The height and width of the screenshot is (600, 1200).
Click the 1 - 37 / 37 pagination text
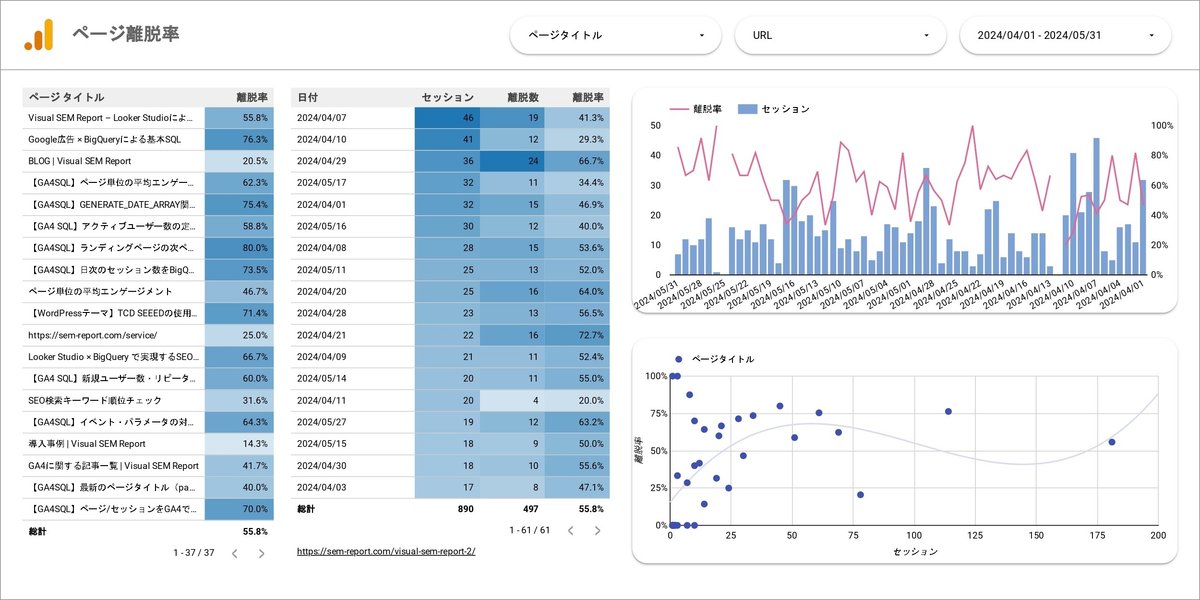click(x=194, y=553)
